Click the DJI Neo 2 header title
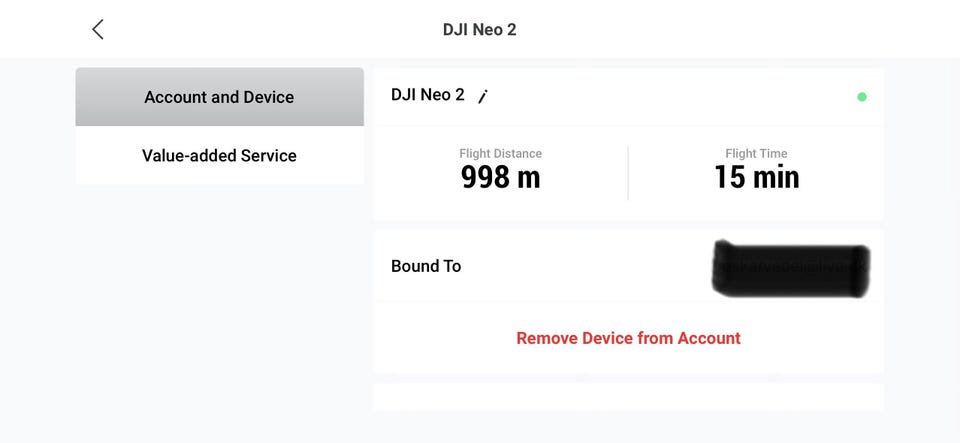The width and height of the screenshot is (960, 443). click(480, 29)
